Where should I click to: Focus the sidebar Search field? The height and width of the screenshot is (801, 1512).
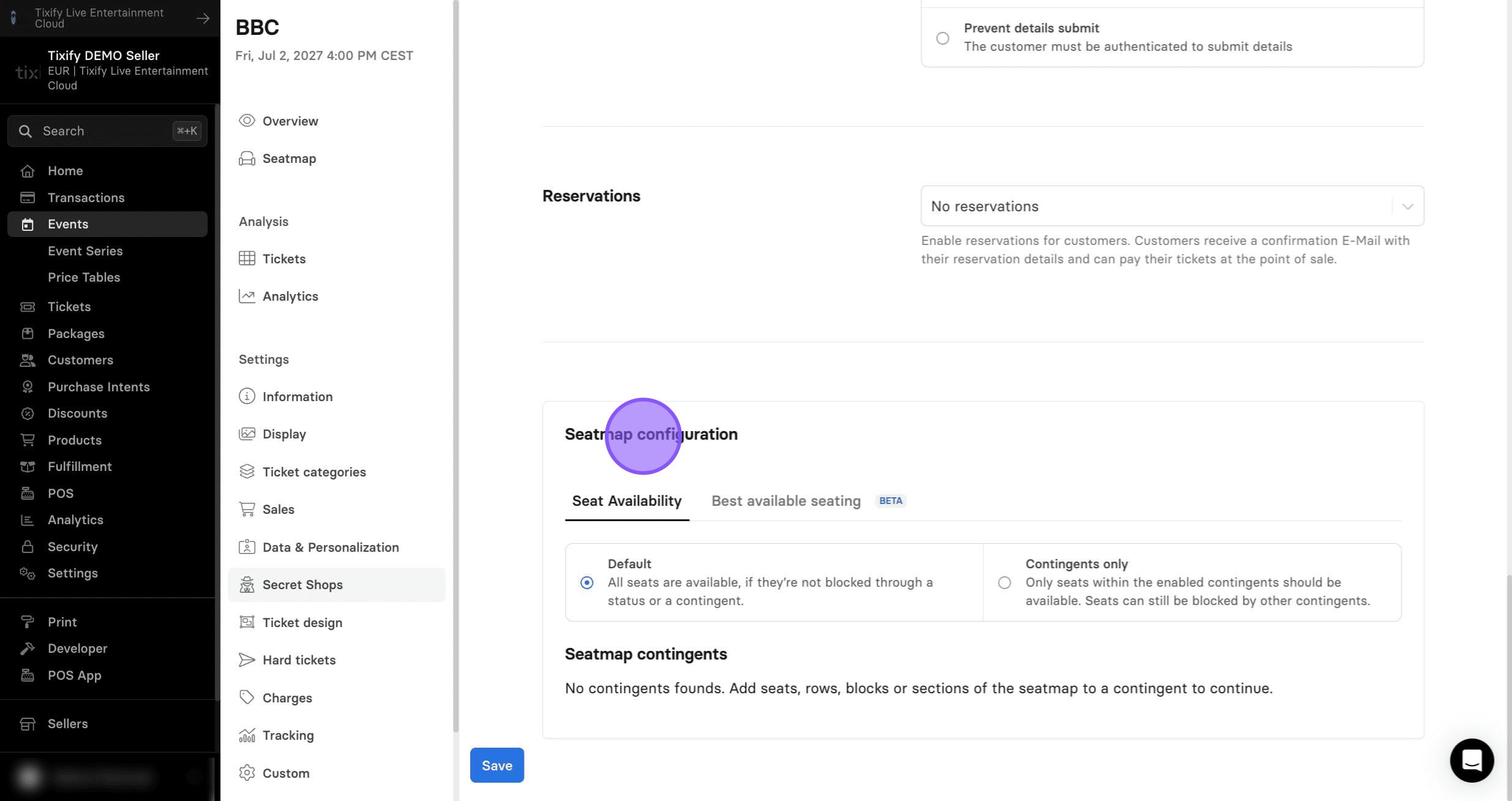[x=107, y=131]
